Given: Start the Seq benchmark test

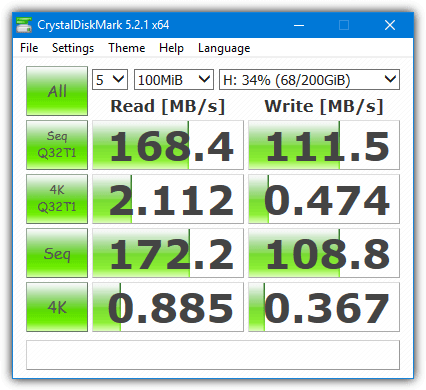Looking at the screenshot, I should pos(57,253).
